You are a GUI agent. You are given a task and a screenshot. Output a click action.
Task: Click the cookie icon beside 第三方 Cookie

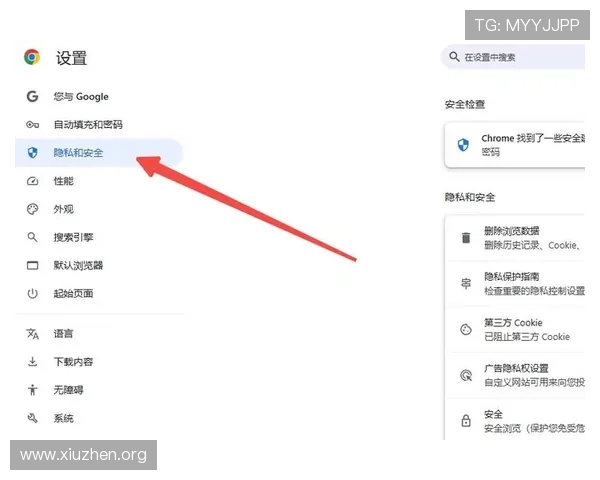point(466,330)
